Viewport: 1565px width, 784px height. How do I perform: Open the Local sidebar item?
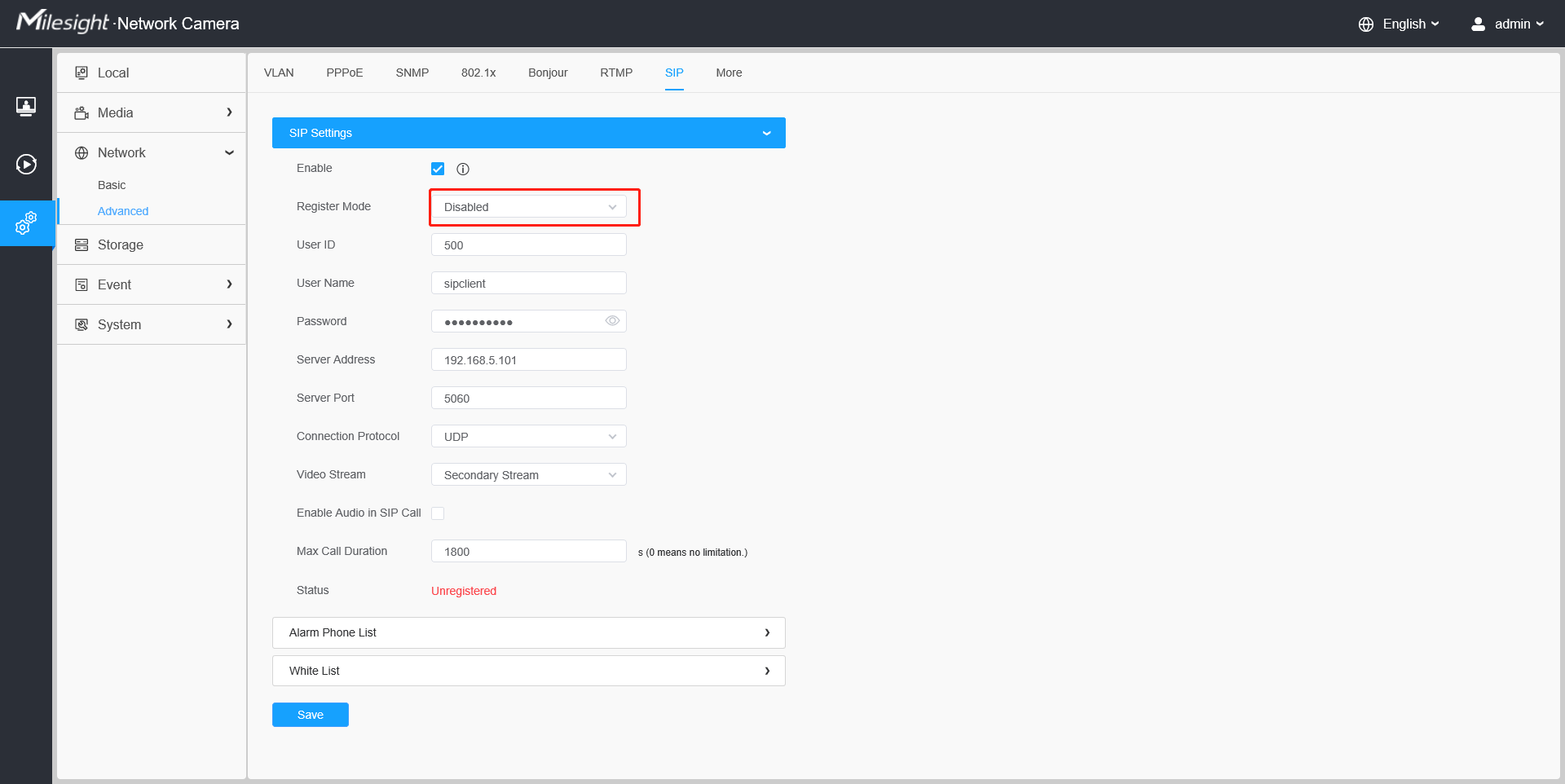pyautogui.click(x=152, y=73)
